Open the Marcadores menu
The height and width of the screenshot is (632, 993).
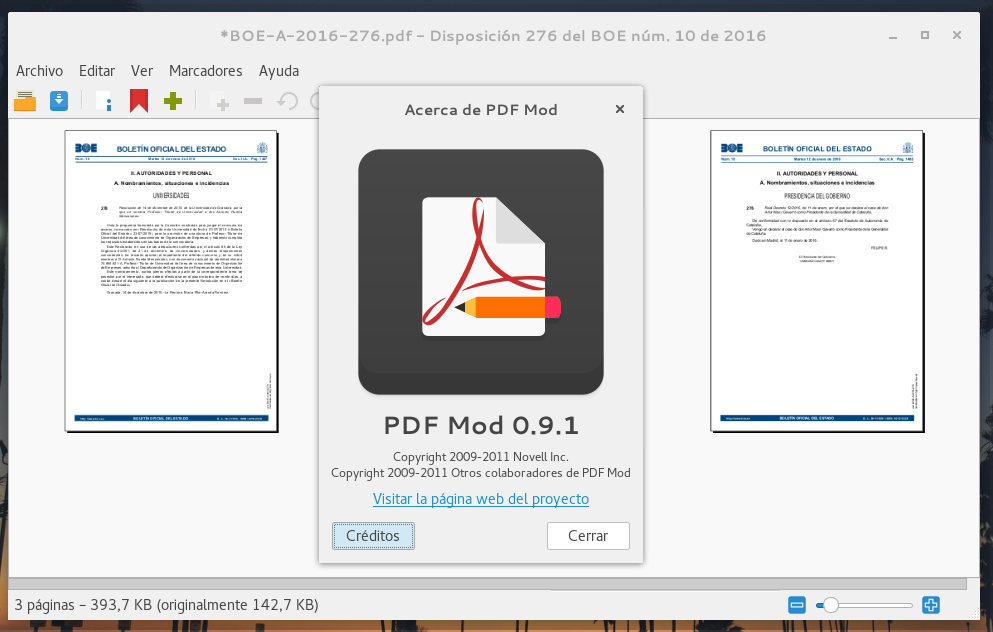206,71
